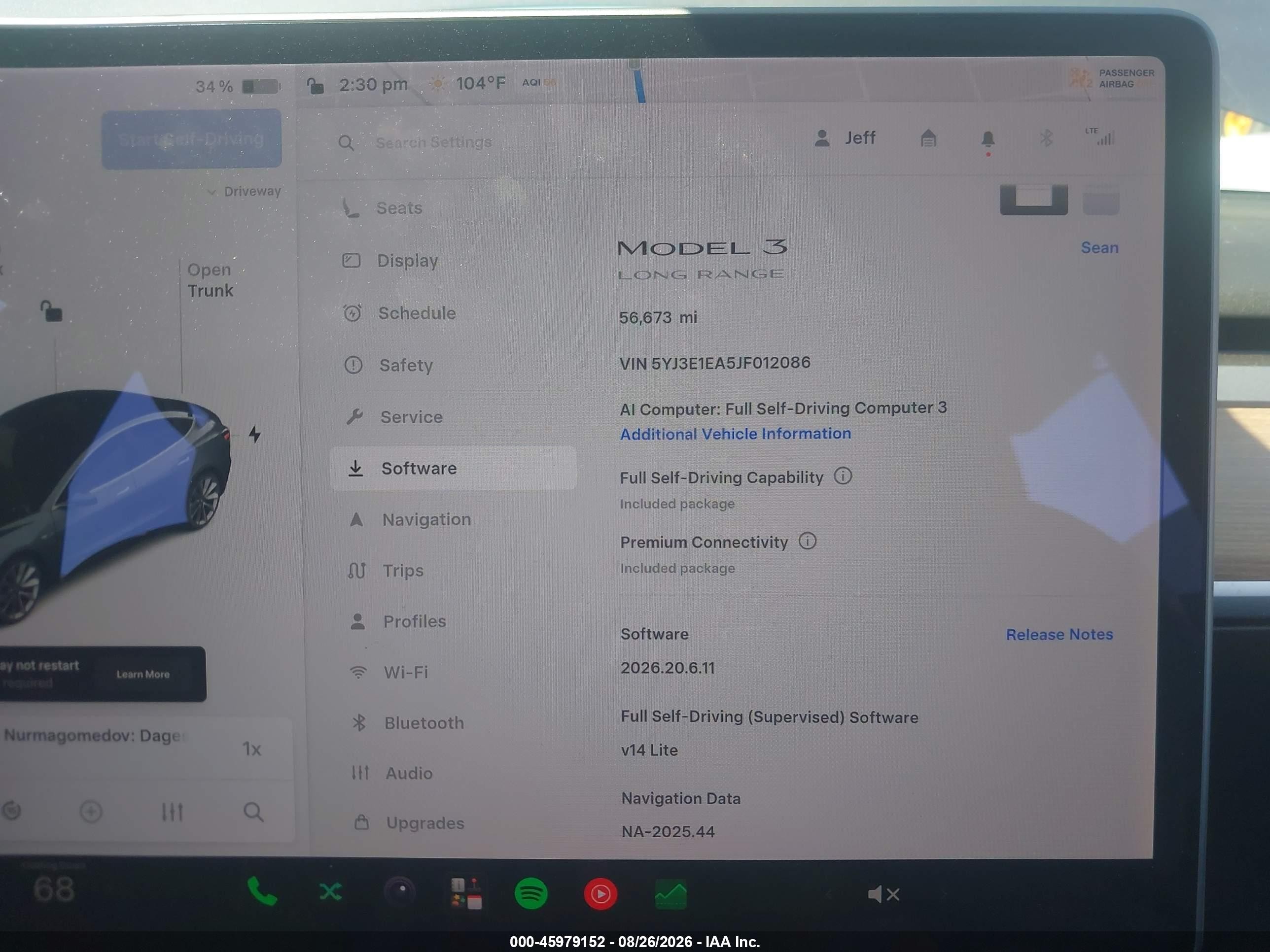This screenshot has height=952, width=1270.
Task: Open Additional Vehicle Information link
Action: 736,434
